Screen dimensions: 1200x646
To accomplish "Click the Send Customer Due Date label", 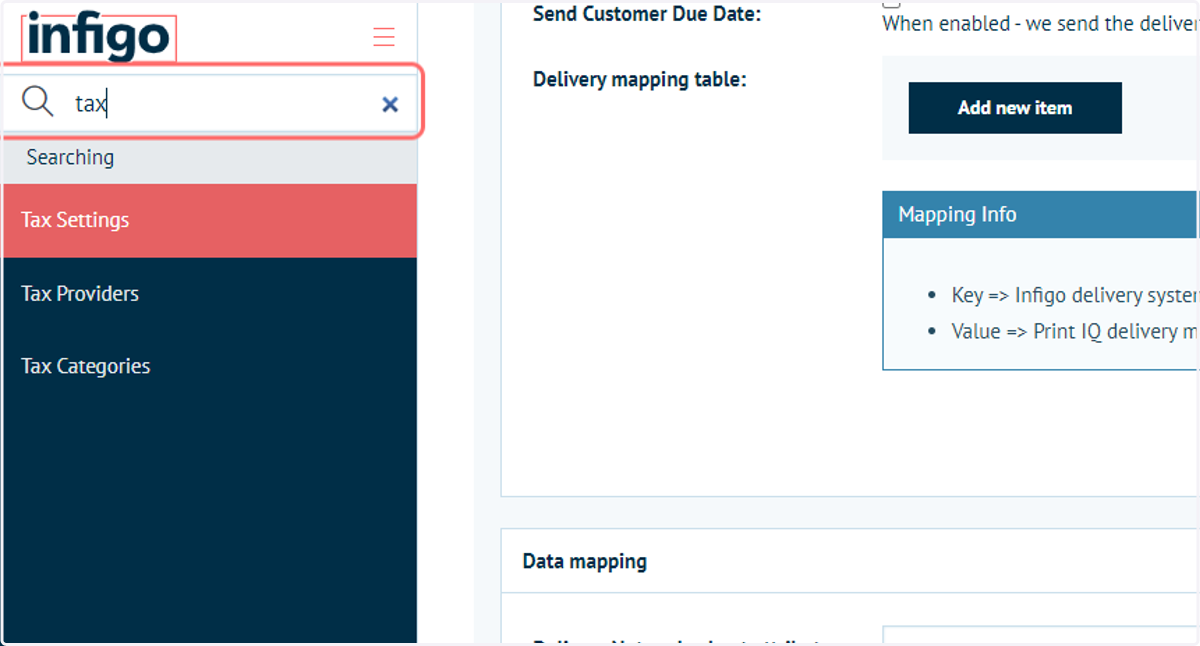I will 647,14.
